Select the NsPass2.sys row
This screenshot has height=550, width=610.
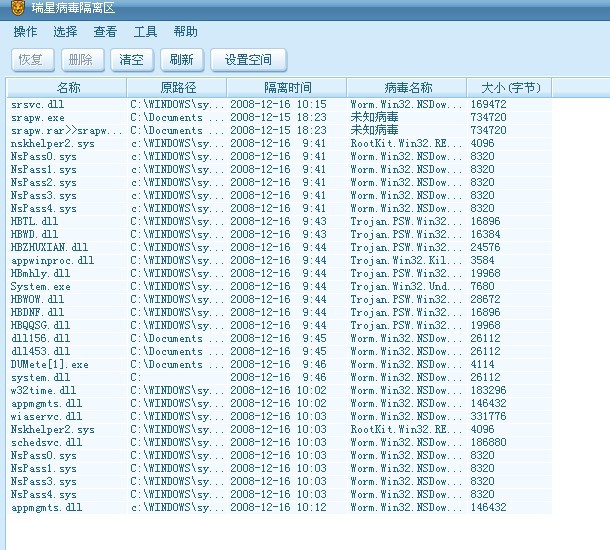point(279,182)
